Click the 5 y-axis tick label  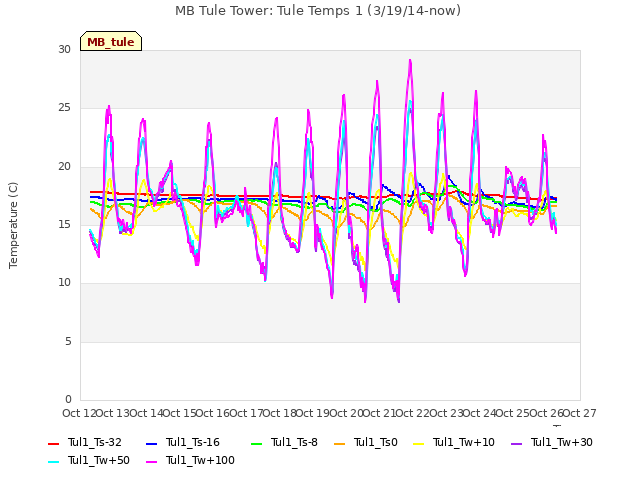tap(68, 341)
